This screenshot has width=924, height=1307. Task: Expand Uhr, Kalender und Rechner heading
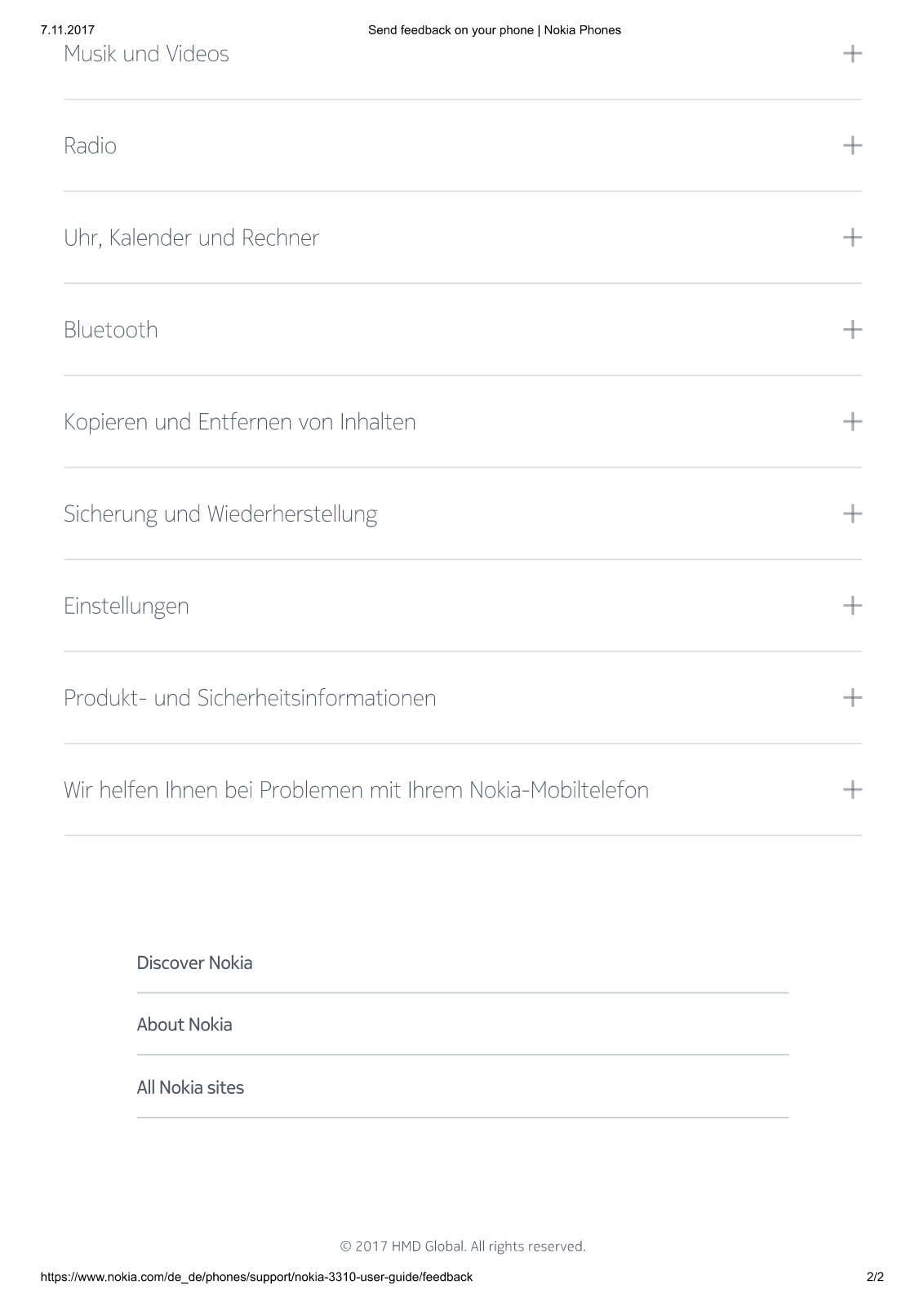[191, 238]
